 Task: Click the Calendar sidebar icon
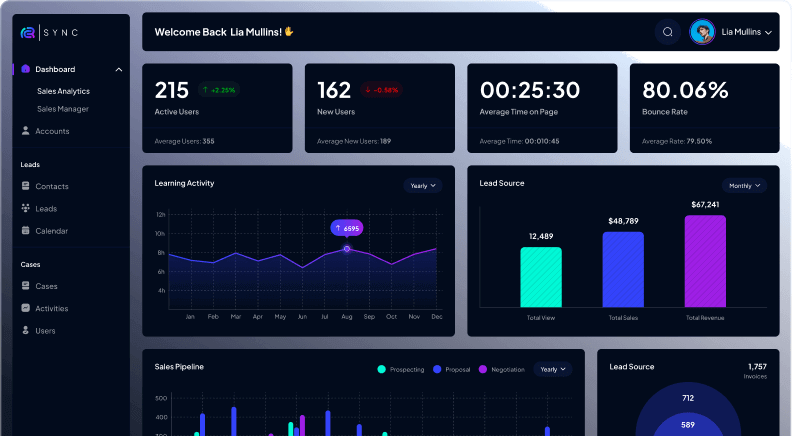click(x=25, y=230)
